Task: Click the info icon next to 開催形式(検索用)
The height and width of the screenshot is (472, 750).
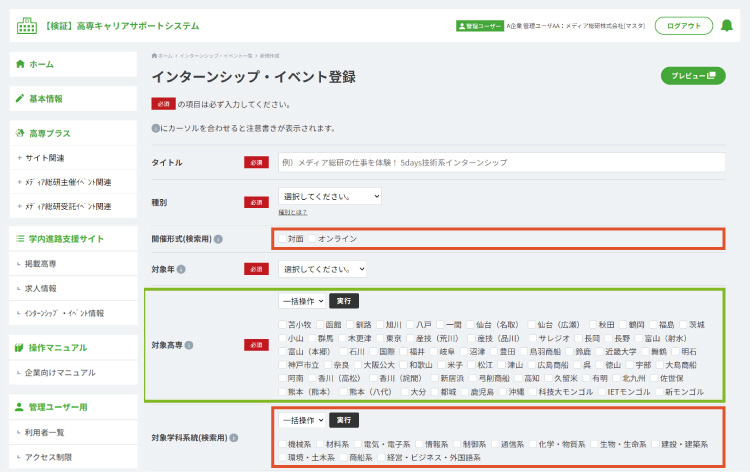Action: point(218,239)
